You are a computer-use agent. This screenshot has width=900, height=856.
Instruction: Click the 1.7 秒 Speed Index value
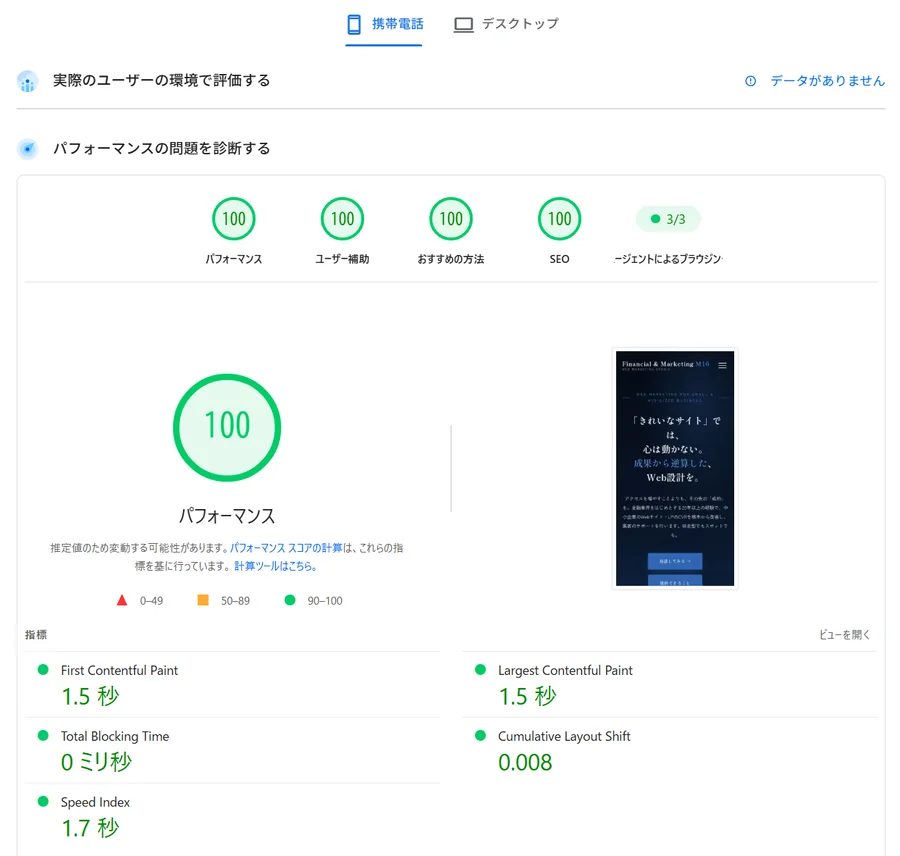(90, 828)
